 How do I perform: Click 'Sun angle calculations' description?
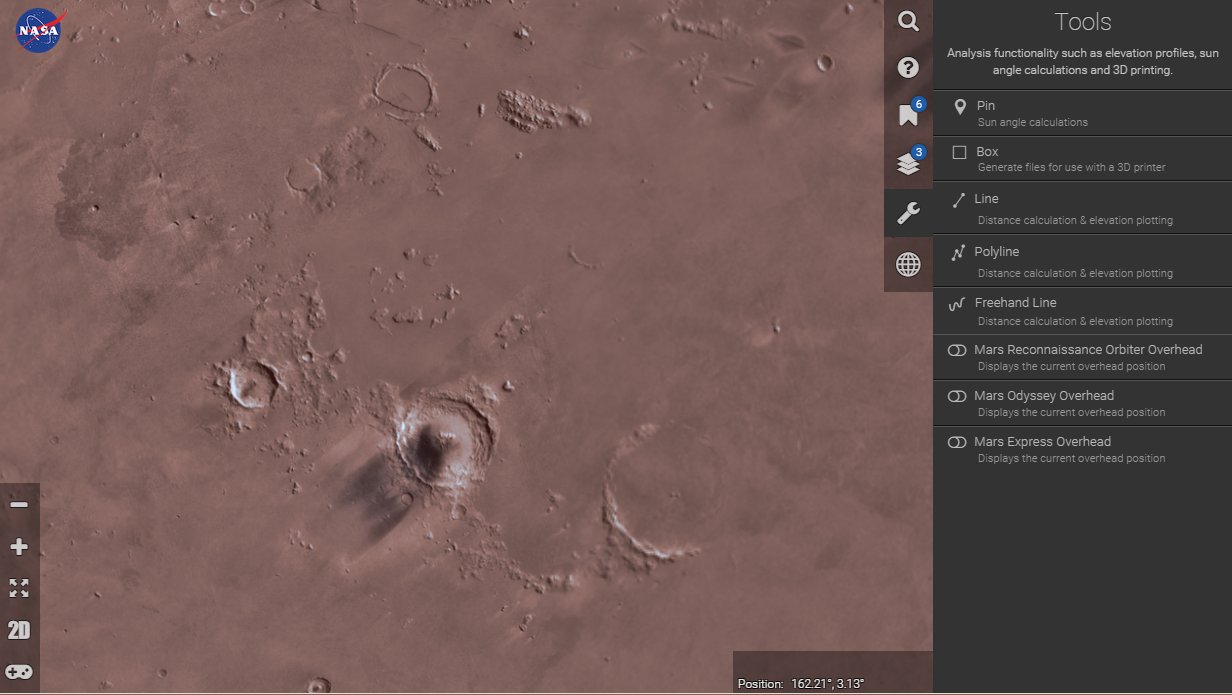pos(1033,122)
